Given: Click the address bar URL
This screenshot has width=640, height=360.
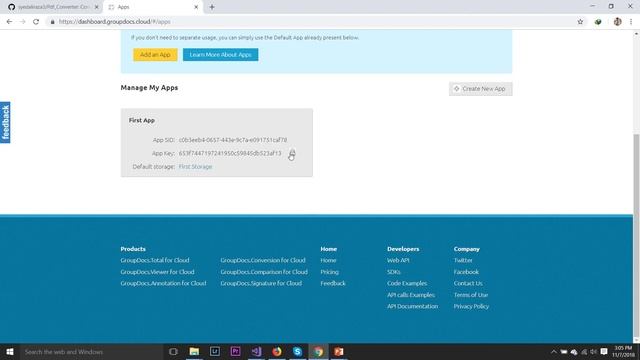Looking at the screenshot, I should [x=115, y=22].
